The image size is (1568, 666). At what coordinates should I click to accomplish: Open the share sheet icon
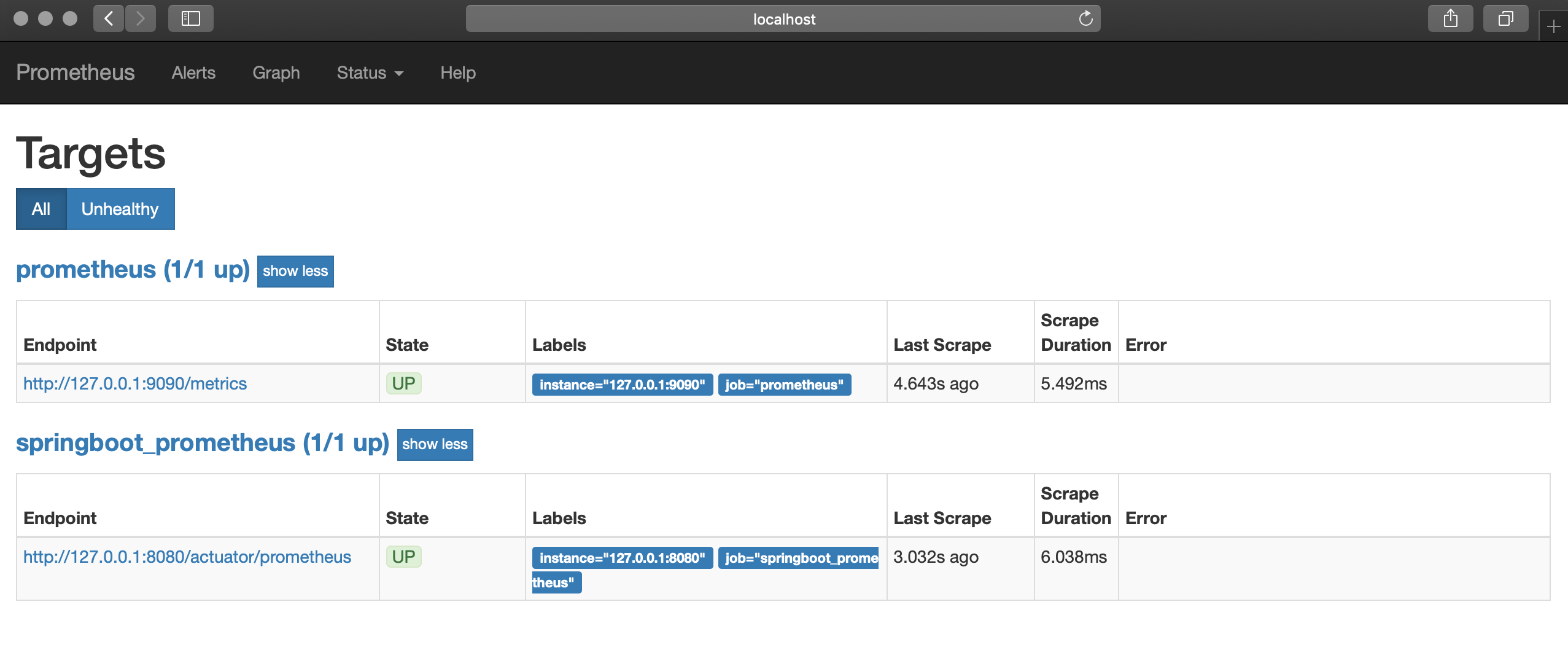coord(1450,18)
